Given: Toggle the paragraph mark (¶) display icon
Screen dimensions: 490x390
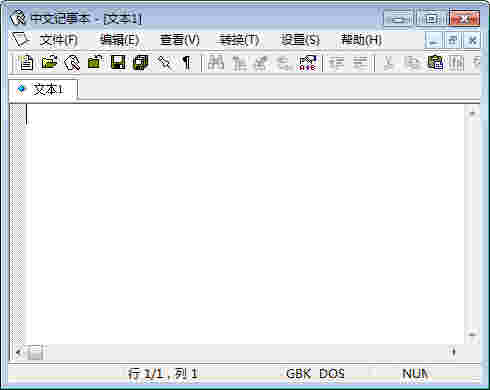Looking at the screenshot, I should [187, 63].
